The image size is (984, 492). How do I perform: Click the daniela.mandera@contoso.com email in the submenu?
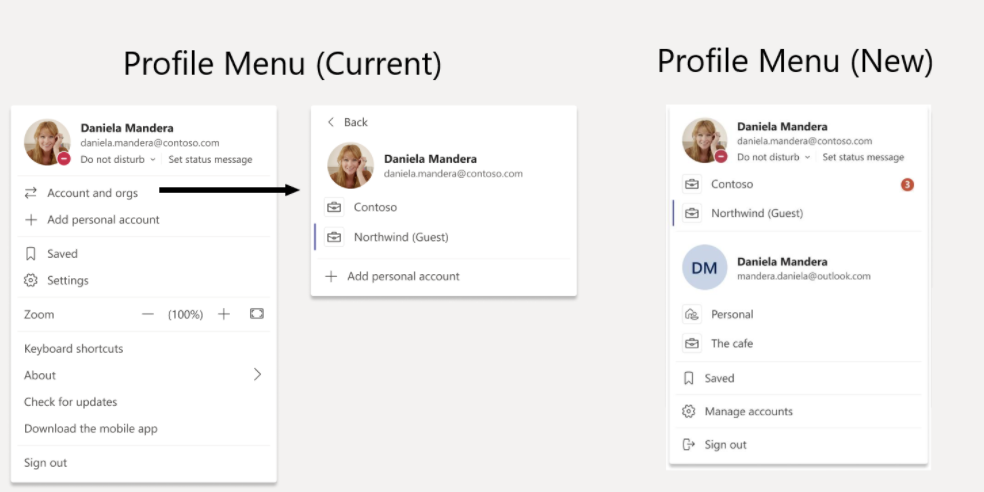(453, 174)
